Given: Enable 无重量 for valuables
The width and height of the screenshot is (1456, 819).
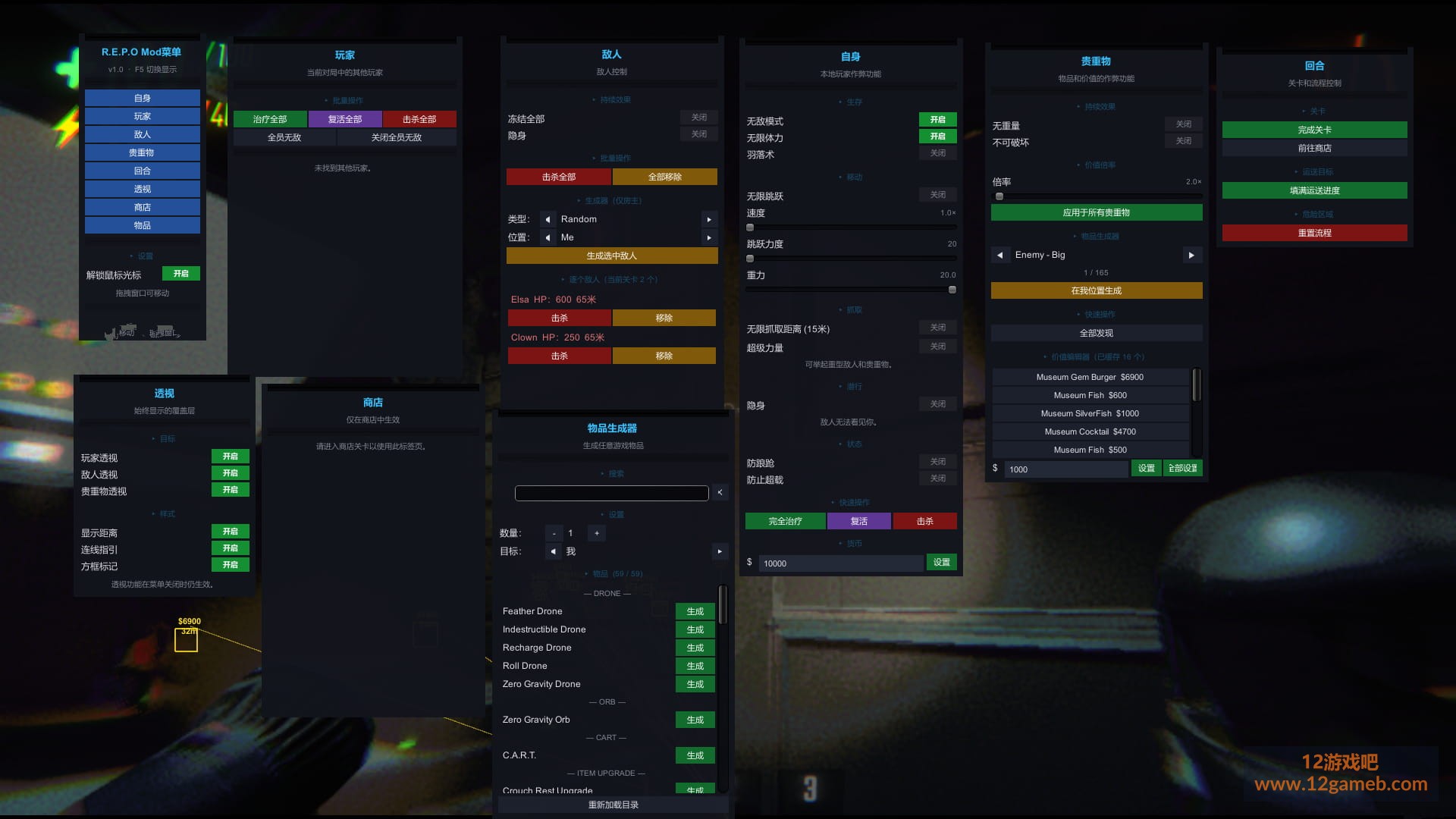Looking at the screenshot, I should [x=1184, y=124].
